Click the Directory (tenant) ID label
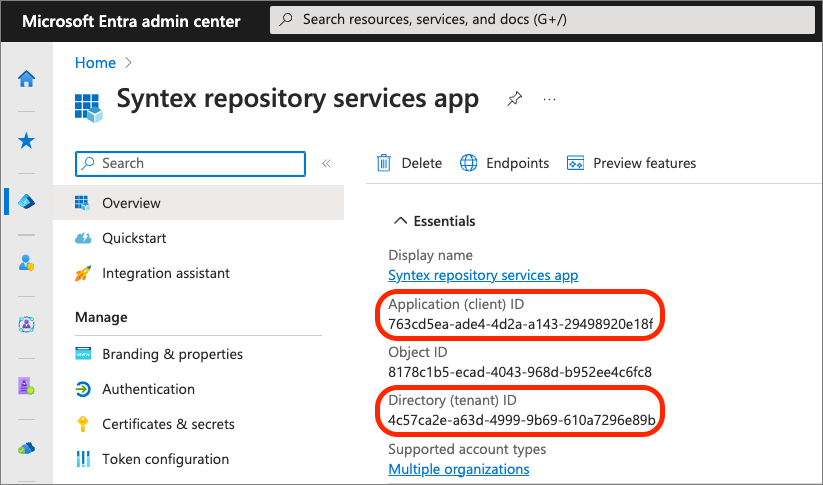This screenshot has height=485, width=823. click(x=452, y=400)
